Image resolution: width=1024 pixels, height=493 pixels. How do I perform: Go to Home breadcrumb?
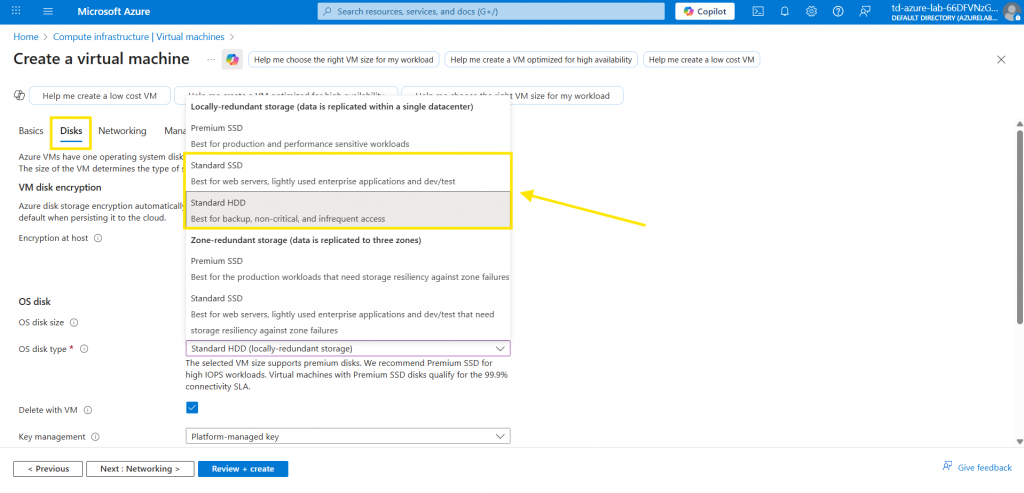coord(25,37)
